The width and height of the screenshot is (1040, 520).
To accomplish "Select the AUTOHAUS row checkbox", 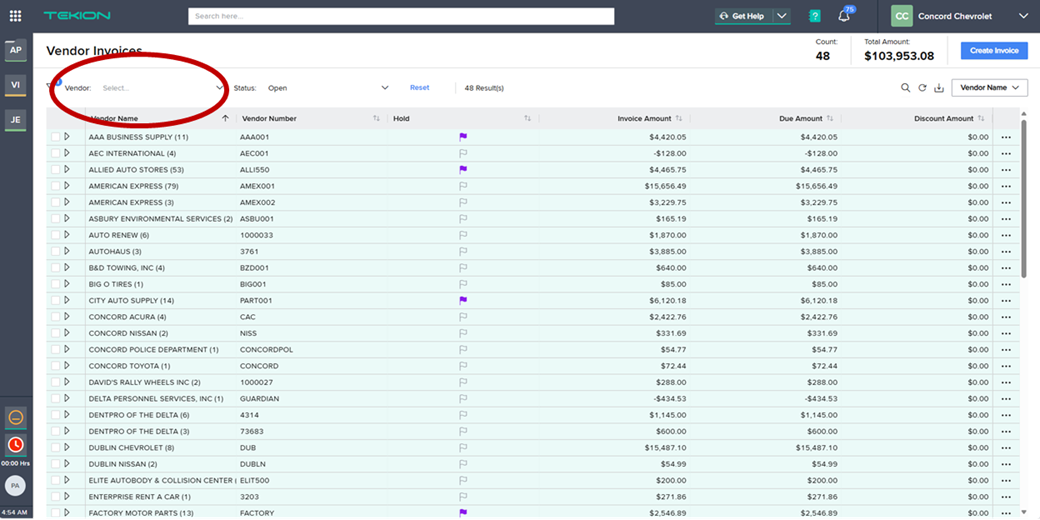I will pos(55,251).
